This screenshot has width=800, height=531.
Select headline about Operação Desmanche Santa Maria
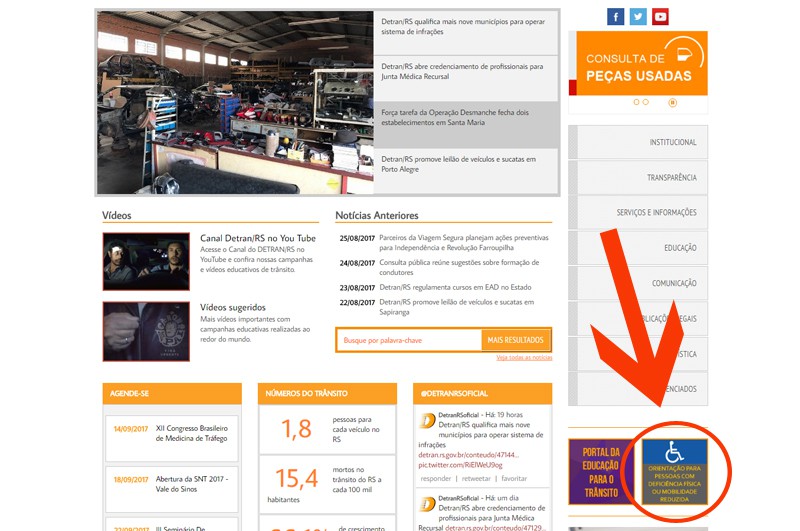click(x=466, y=124)
